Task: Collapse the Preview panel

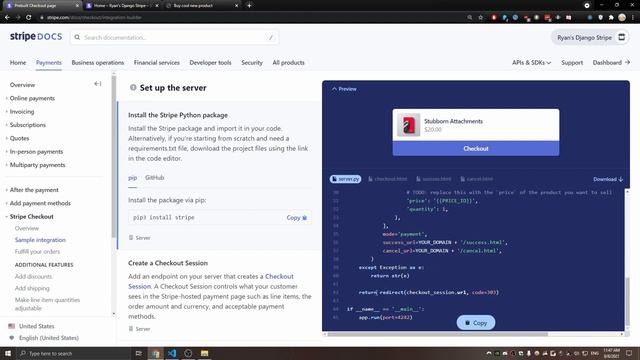Action: pos(344,89)
